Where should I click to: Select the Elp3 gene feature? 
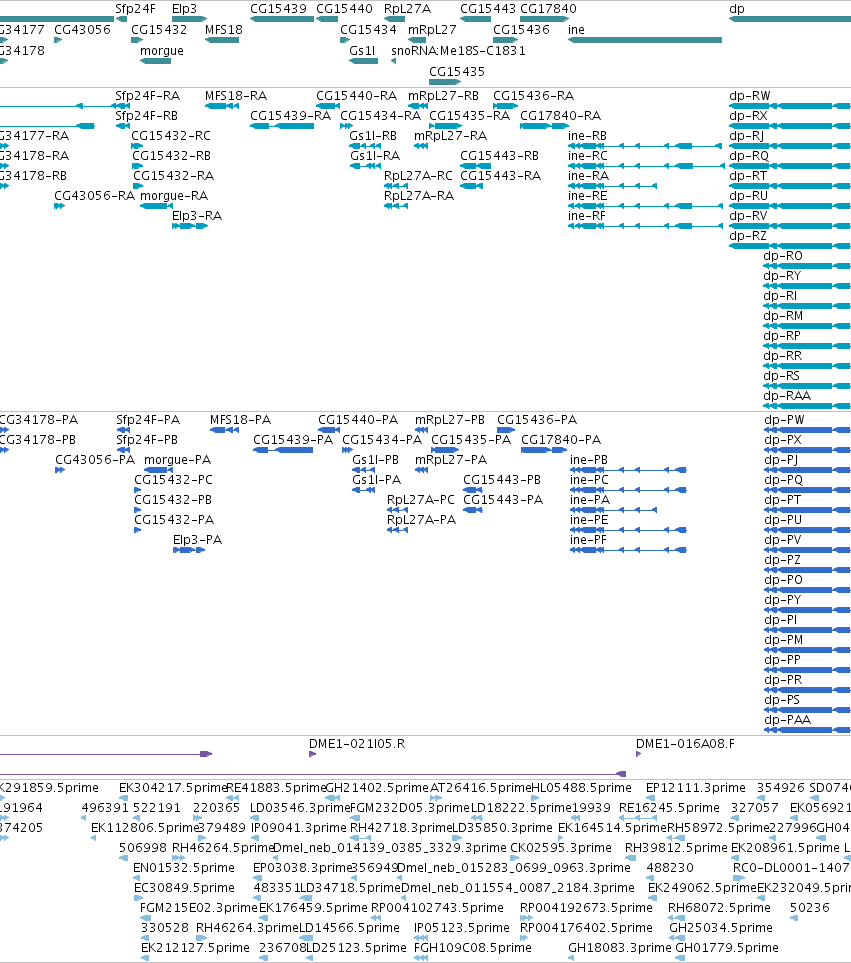point(189,19)
